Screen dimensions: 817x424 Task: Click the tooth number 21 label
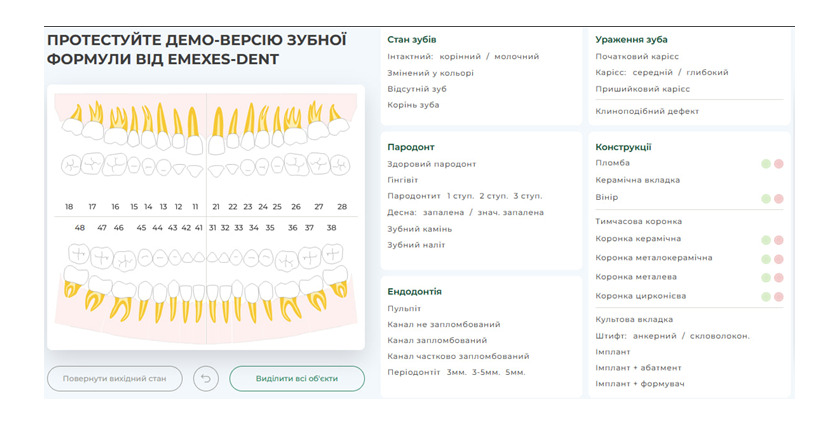coord(216,207)
